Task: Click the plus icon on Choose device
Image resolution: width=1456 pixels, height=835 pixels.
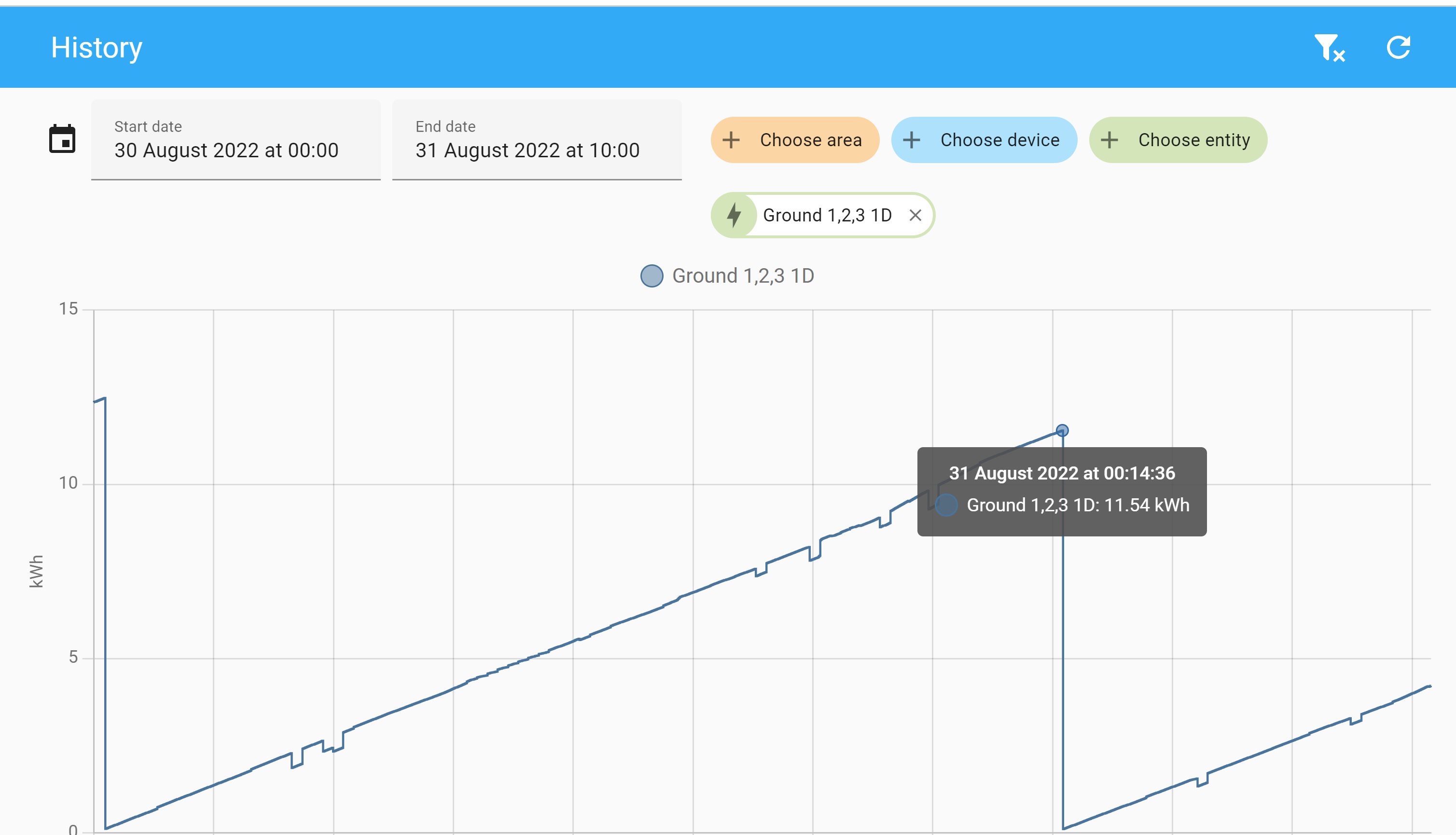Action: tap(911, 139)
